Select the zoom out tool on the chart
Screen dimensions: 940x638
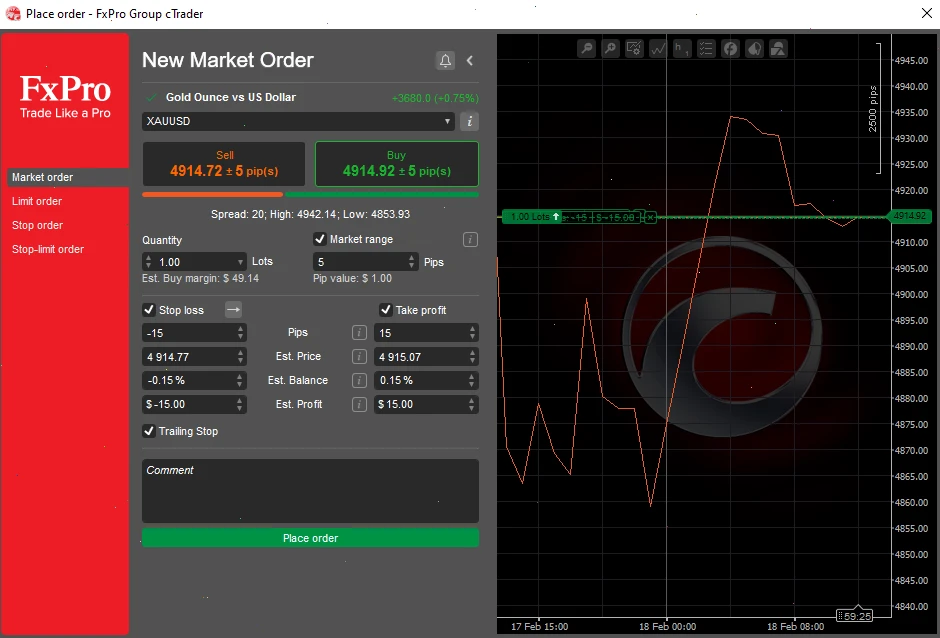[x=587, y=47]
